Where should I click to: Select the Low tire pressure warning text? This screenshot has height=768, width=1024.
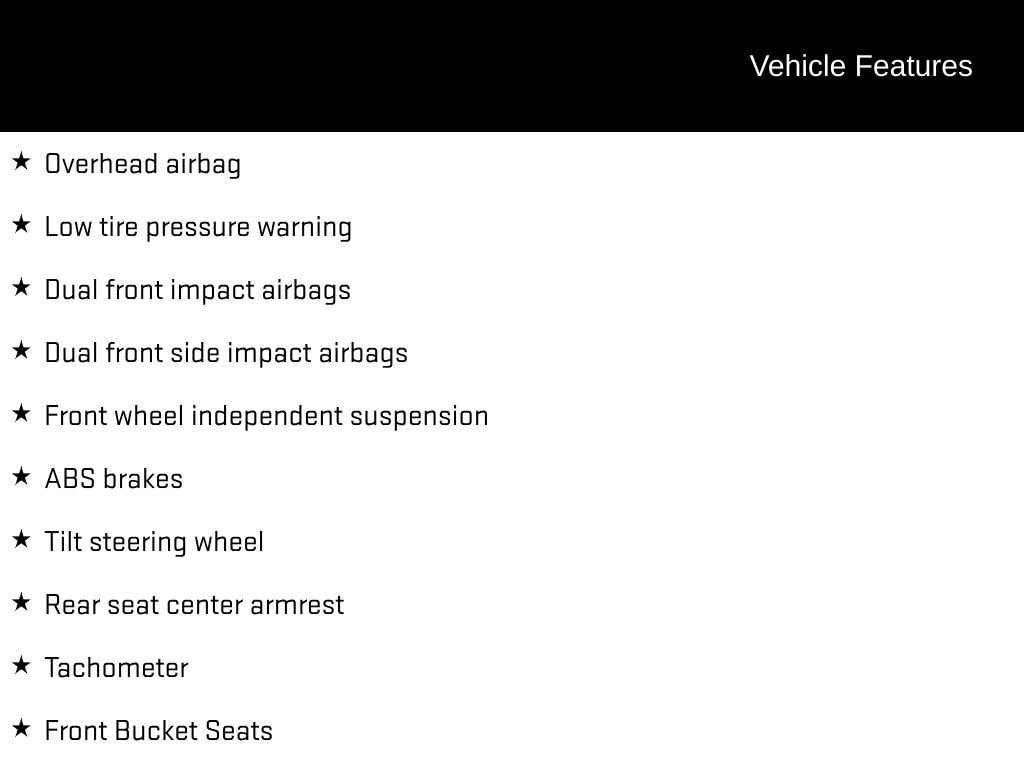click(x=198, y=227)
